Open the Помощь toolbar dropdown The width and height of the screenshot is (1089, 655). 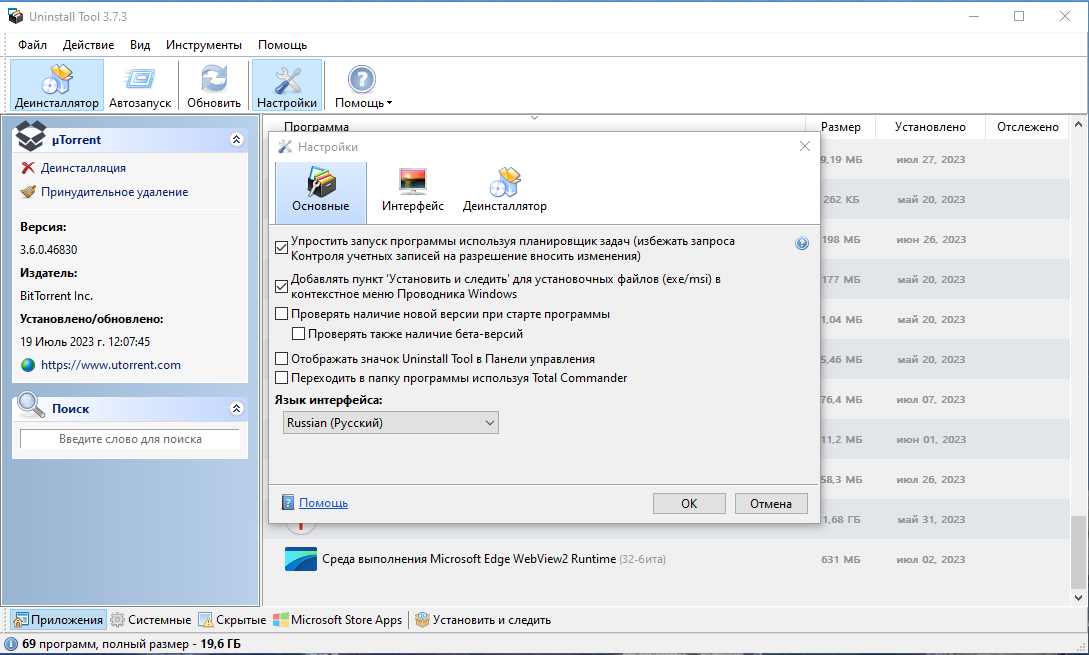click(x=363, y=85)
